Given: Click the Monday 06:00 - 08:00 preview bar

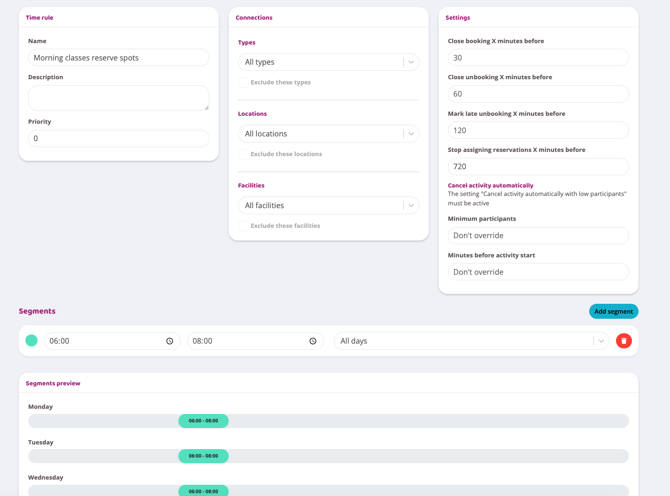Looking at the screenshot, I should (203, 421).
